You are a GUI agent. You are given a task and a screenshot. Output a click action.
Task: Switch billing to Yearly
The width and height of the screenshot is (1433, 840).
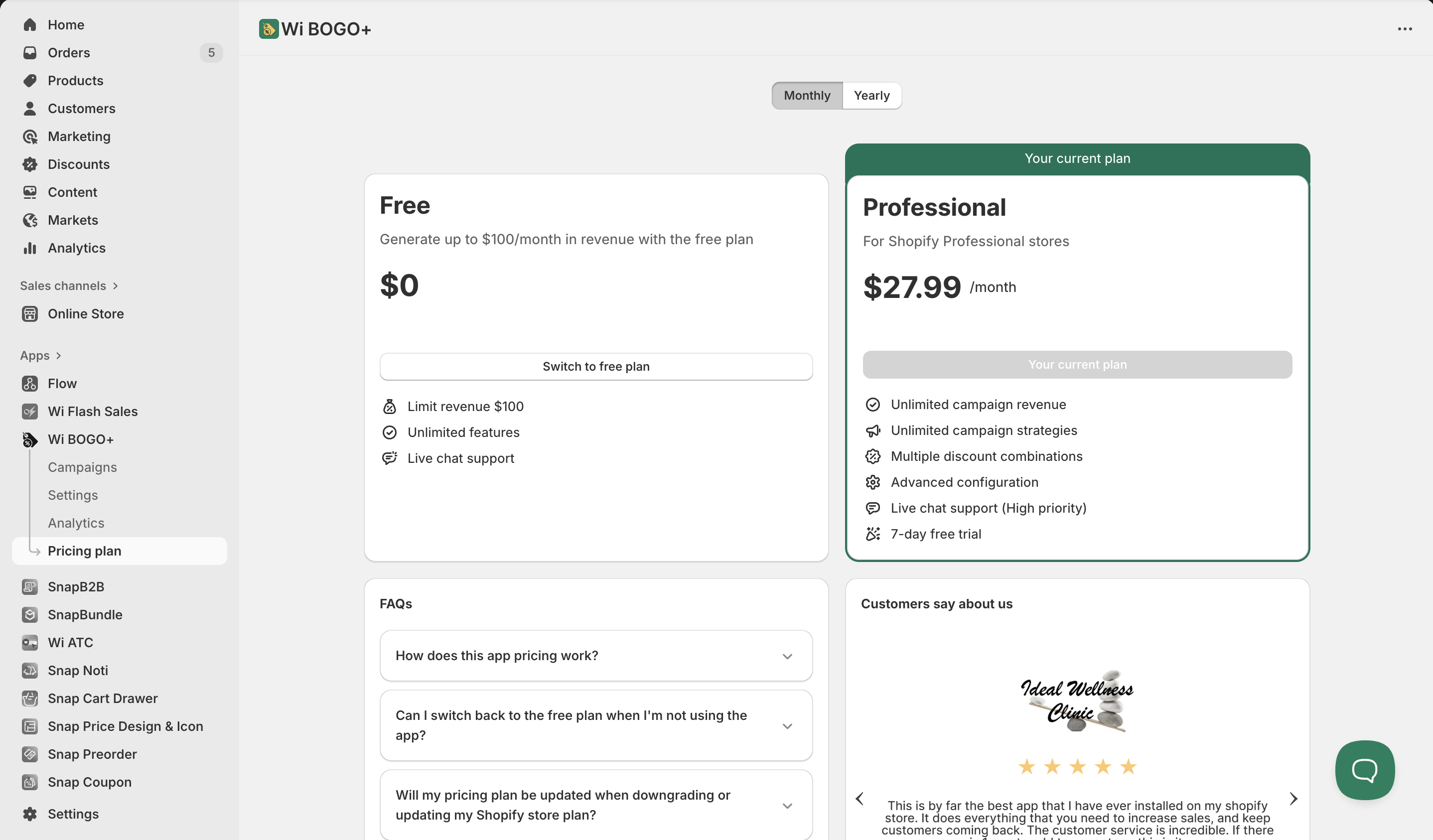coord(871,96)
